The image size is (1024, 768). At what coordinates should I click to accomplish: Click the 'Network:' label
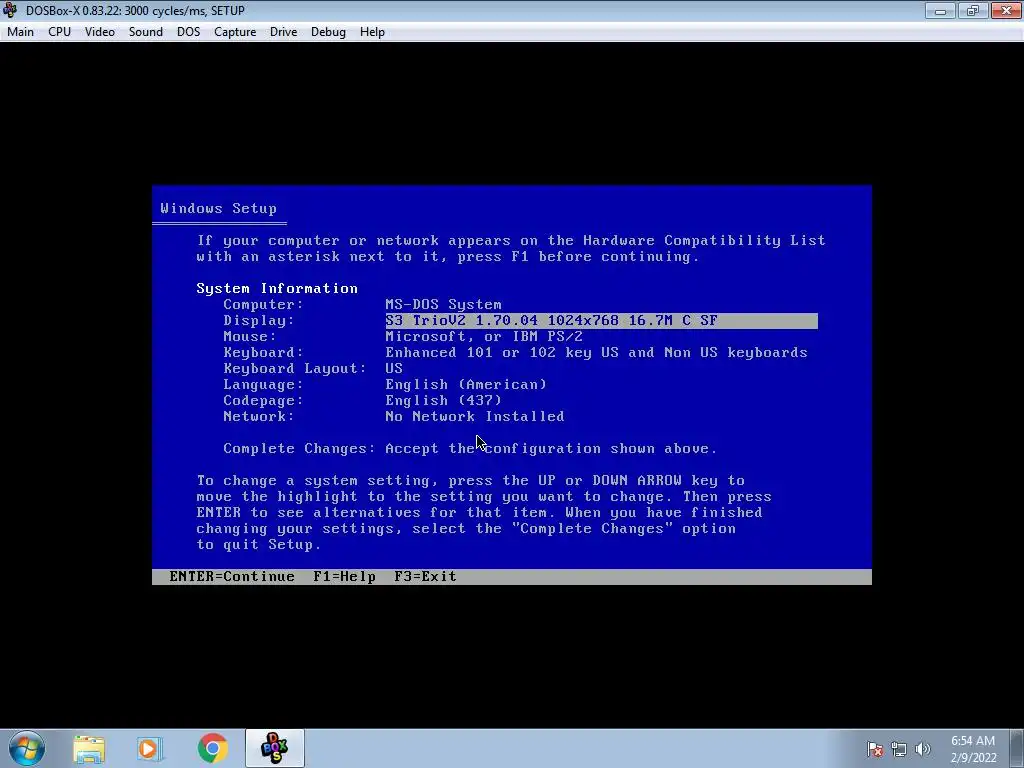coord(259,417)
